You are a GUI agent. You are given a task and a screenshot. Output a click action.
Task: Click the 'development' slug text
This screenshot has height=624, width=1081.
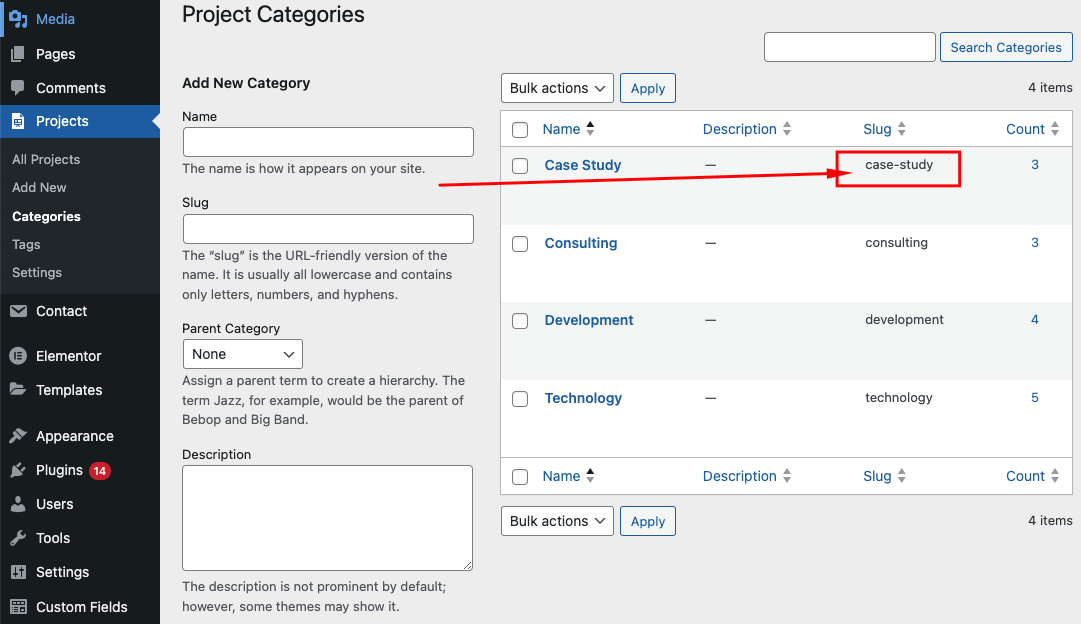point(905,320)
